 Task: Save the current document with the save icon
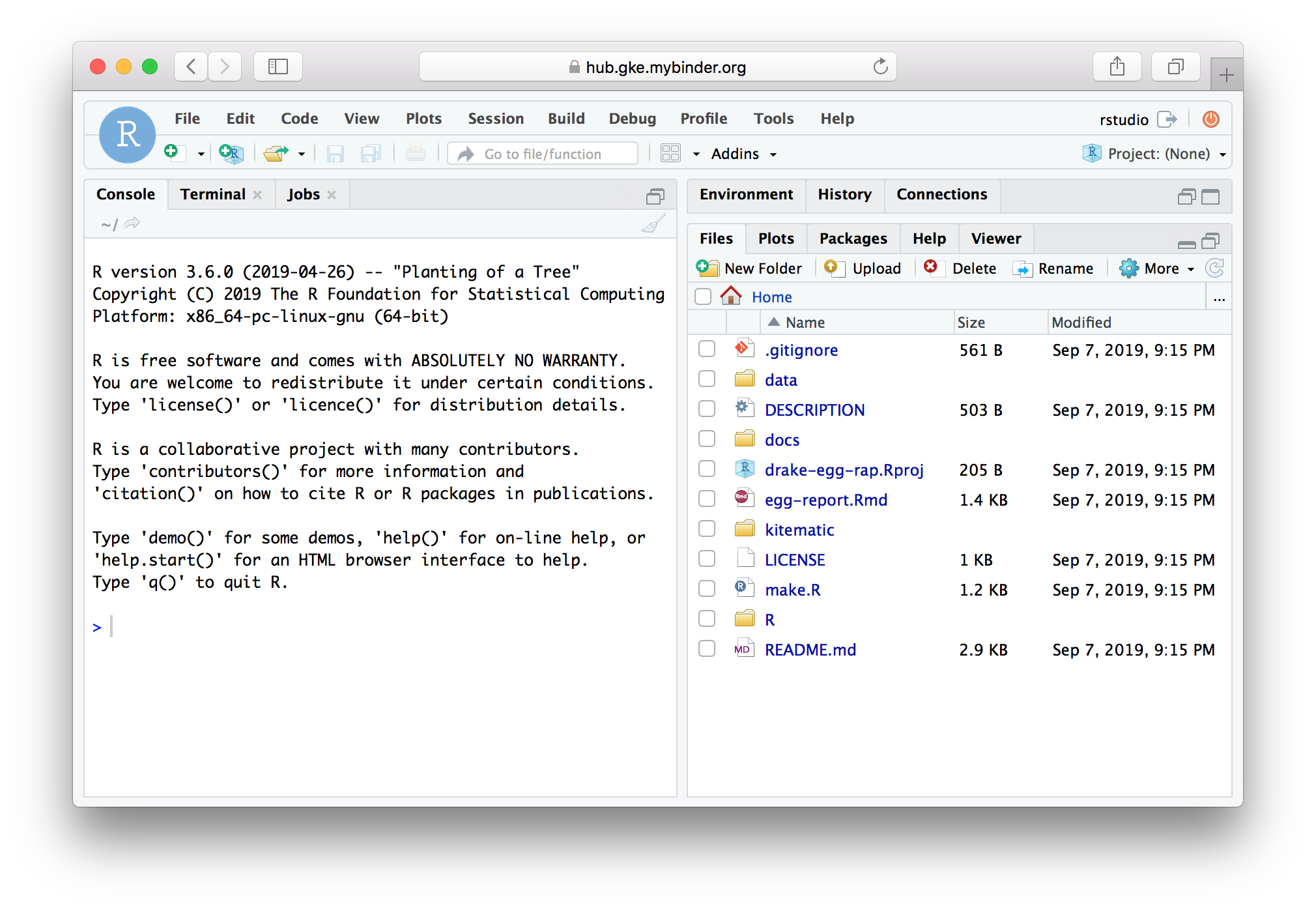(x=336, y=152)
